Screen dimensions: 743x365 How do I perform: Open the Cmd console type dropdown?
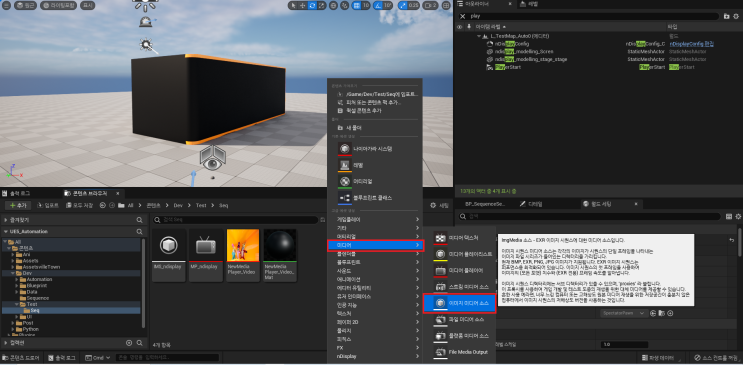tap(98, 357)
